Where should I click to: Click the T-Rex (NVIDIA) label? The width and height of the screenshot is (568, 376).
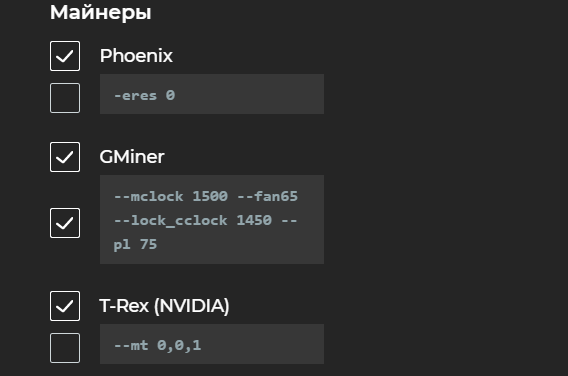click(164, 306)
